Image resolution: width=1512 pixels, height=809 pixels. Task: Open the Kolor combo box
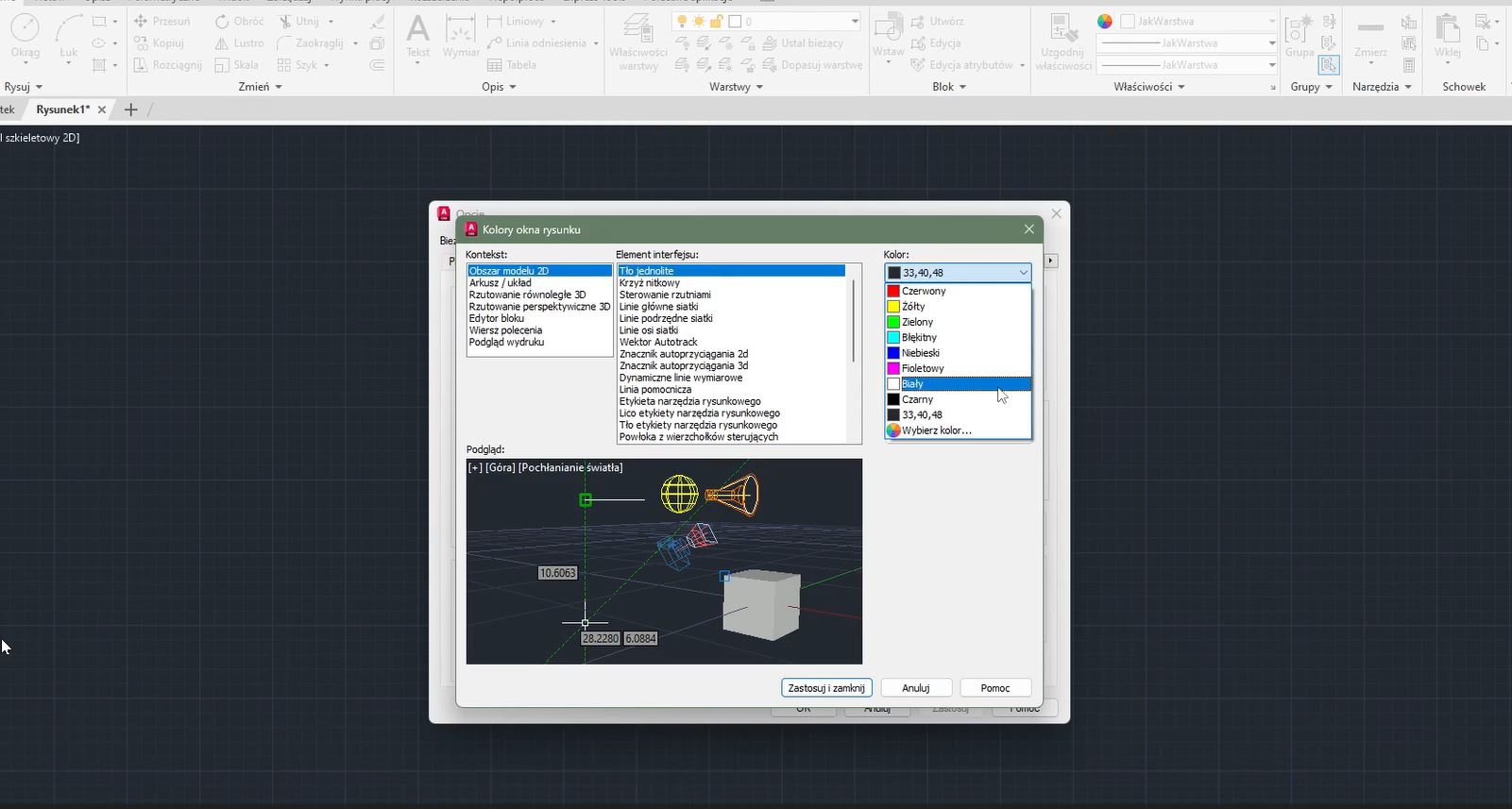(x=958, y=273)
